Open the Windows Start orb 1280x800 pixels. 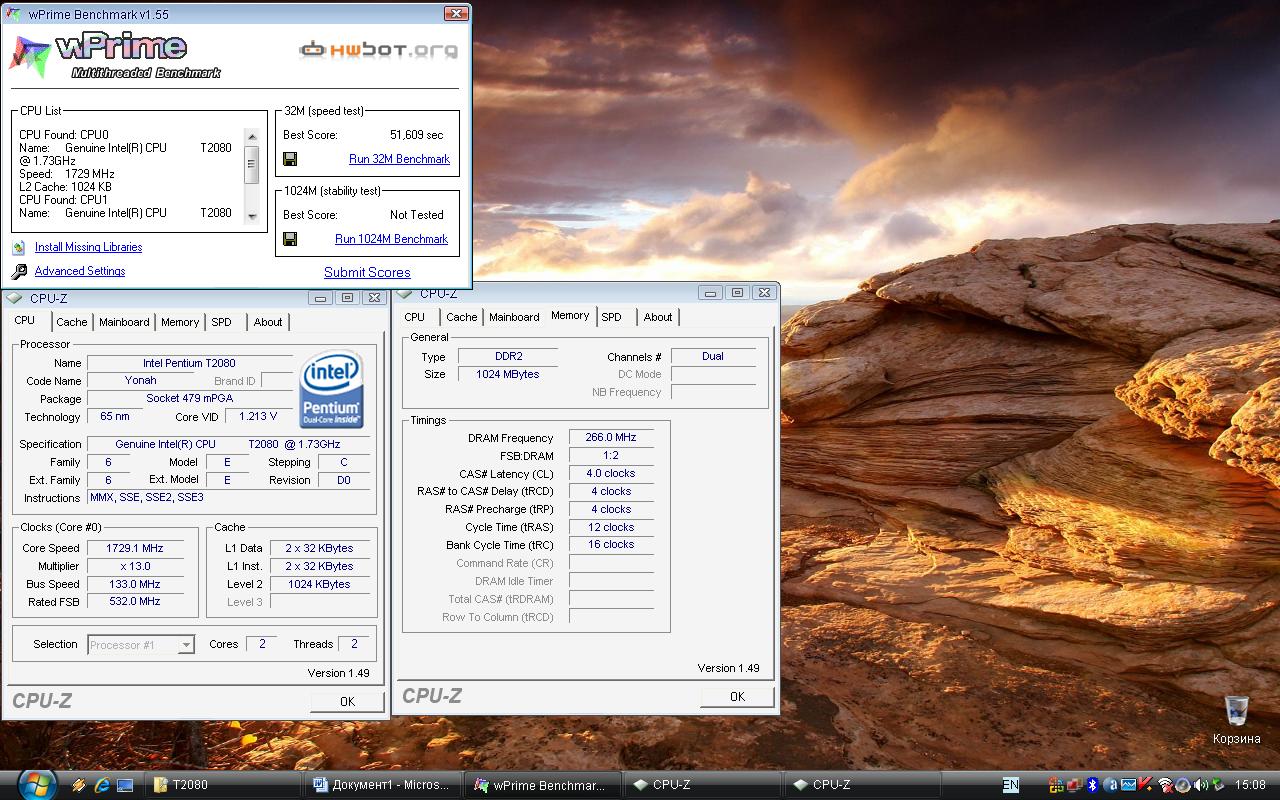point(37,784)
